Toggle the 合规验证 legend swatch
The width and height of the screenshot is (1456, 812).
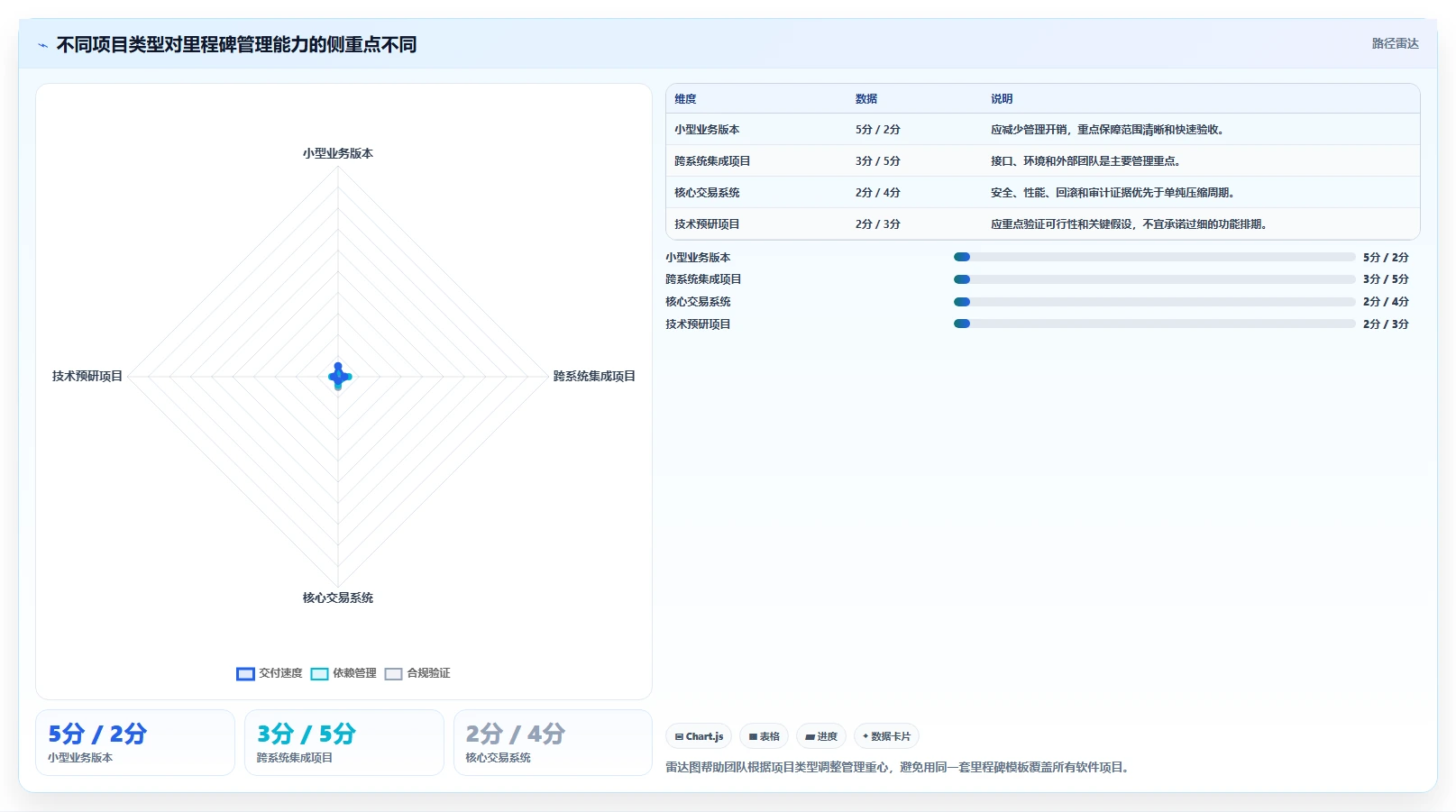393,674
